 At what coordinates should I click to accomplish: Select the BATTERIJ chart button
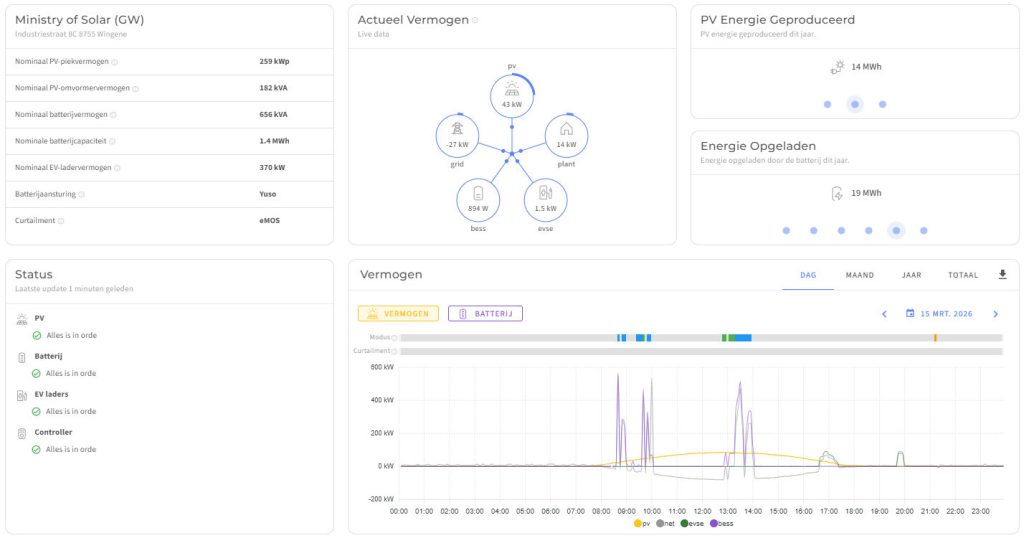coord(485,314)
